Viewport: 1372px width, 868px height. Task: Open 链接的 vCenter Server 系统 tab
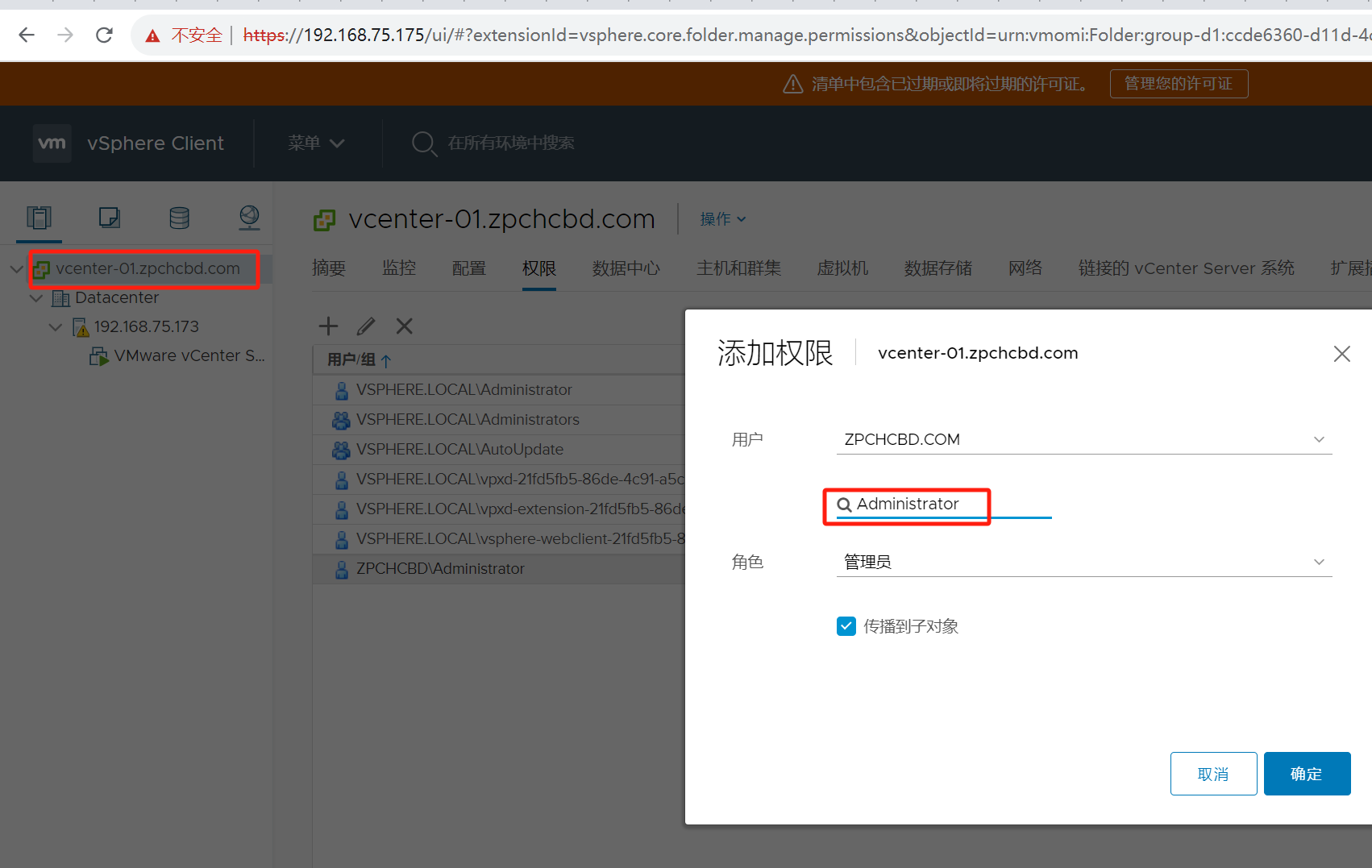[x=1187, y=268]
